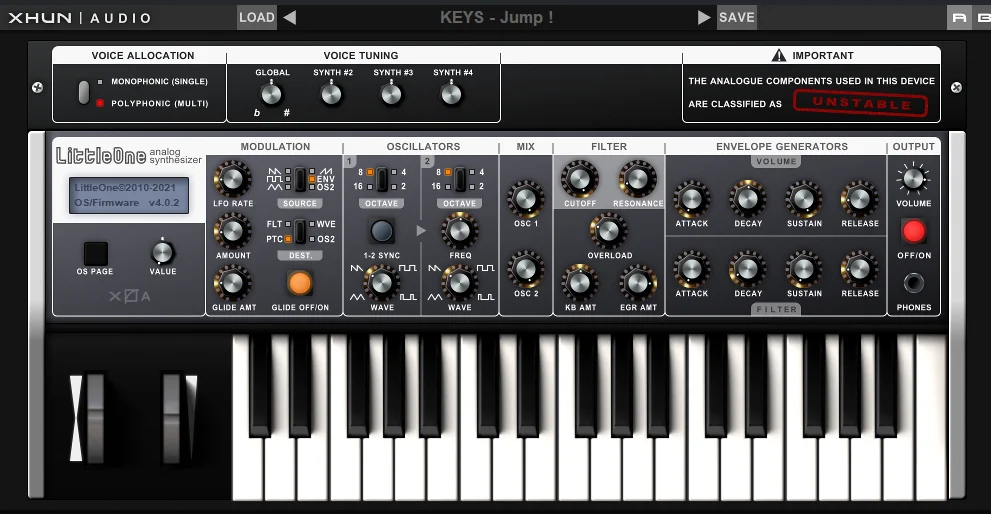The width and height of the screenshot is (991, 514).
Task: Click oscillator 2 WAVE knob
Action: tap(459, 283)
